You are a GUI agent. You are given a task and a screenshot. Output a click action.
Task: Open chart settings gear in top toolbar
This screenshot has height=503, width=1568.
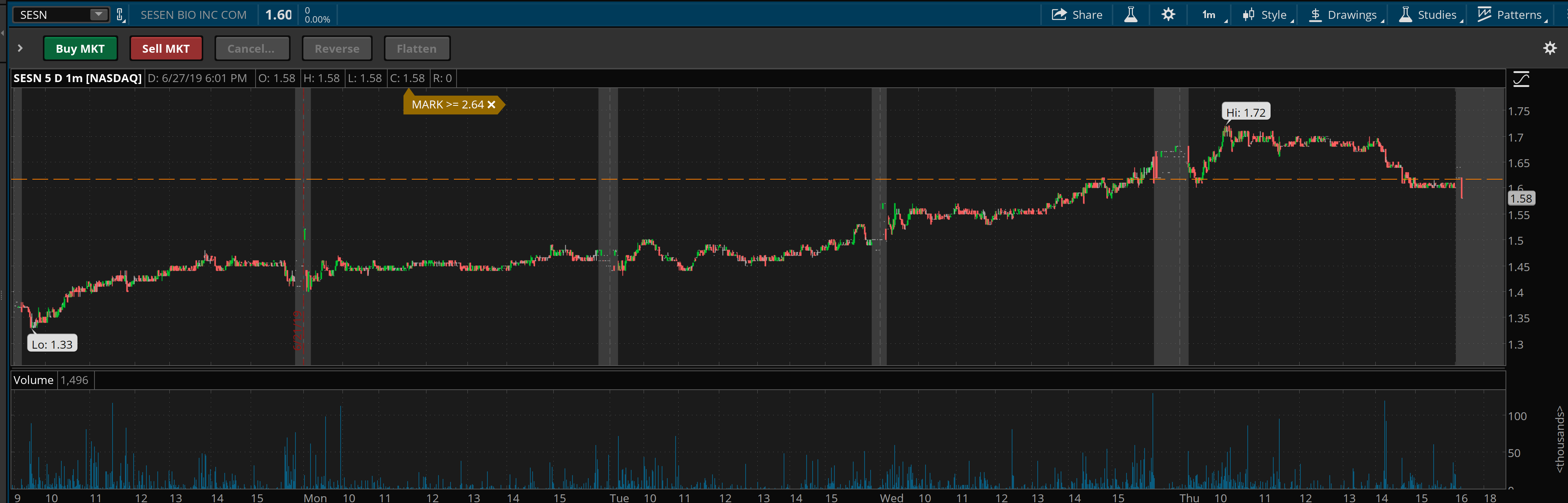click(x=1168, y=15)
